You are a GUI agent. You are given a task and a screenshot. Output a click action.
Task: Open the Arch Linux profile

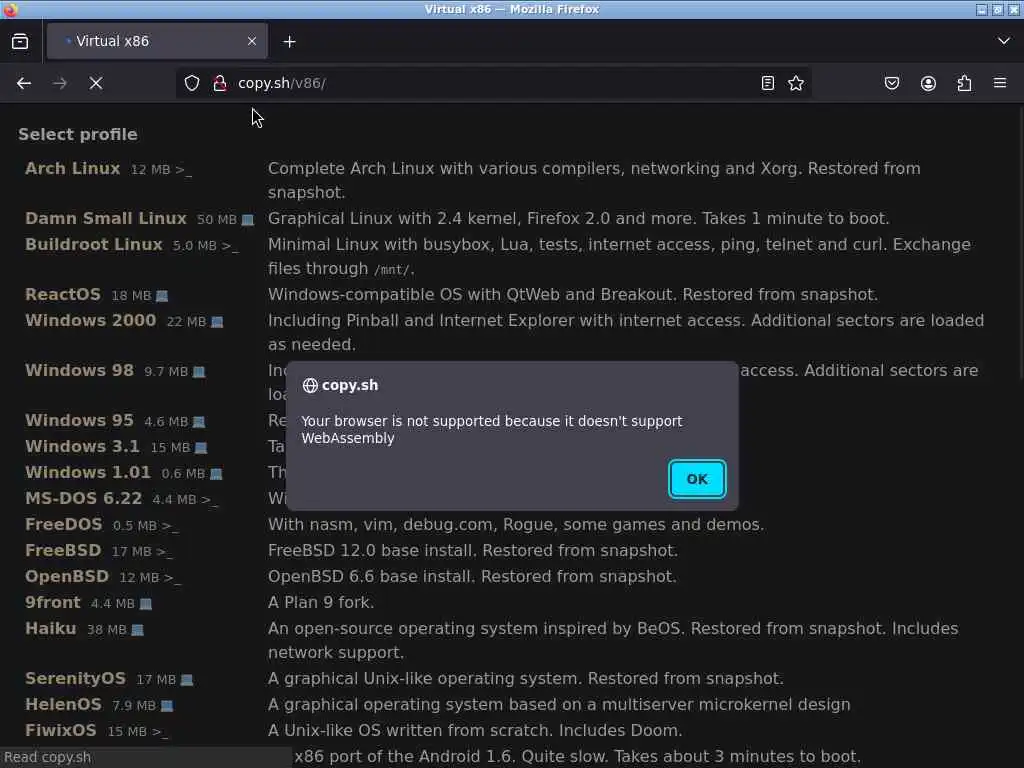[x=72, y=168]
